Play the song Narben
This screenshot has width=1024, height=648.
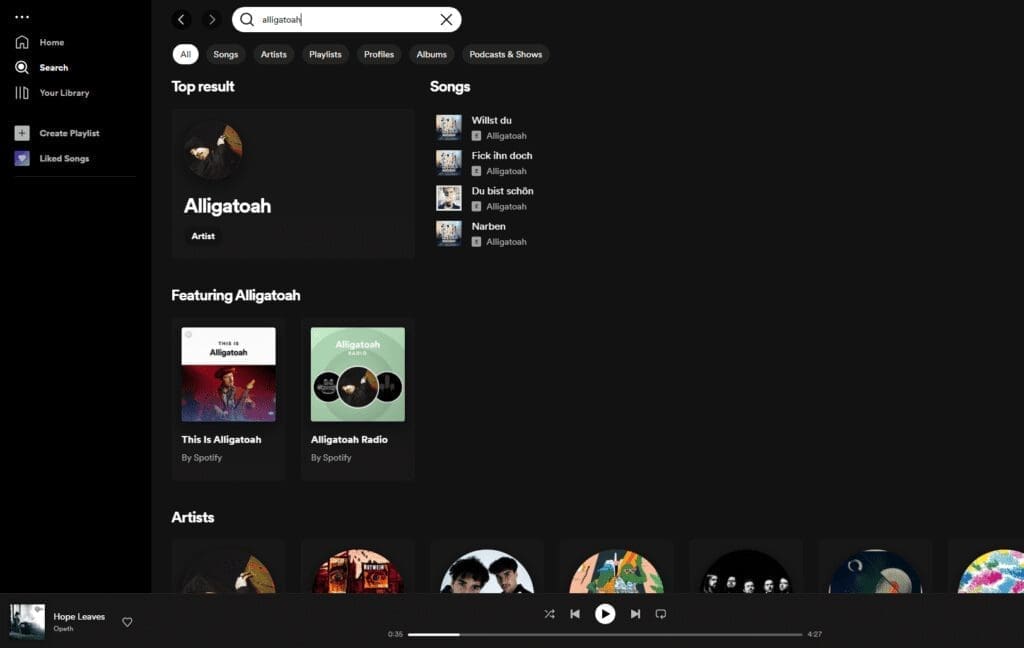488,226
